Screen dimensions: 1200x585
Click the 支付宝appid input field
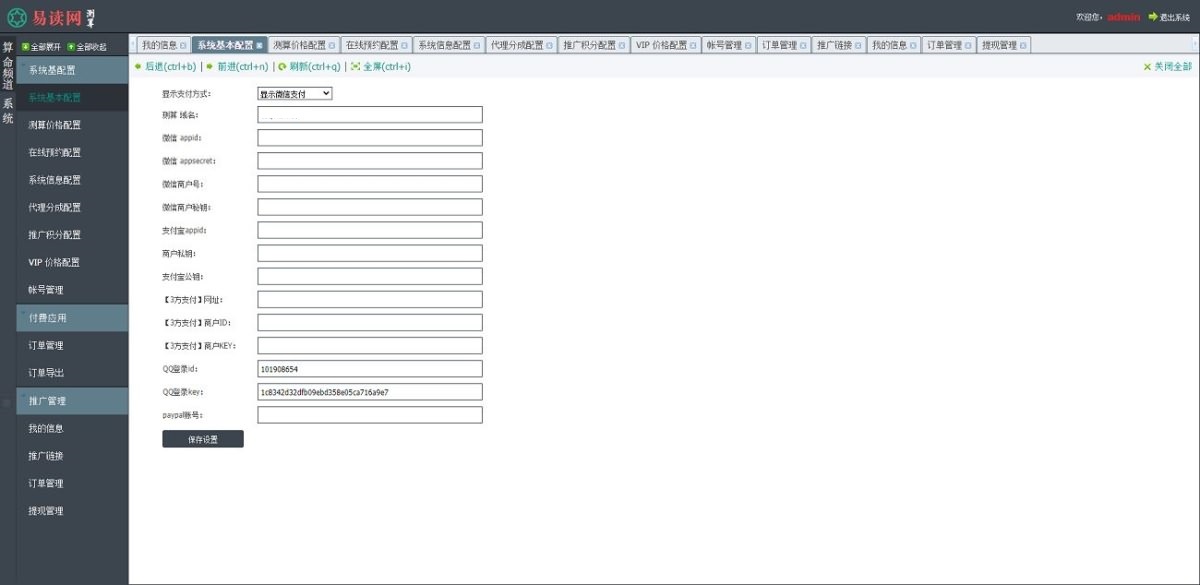[x=370, y=230]
